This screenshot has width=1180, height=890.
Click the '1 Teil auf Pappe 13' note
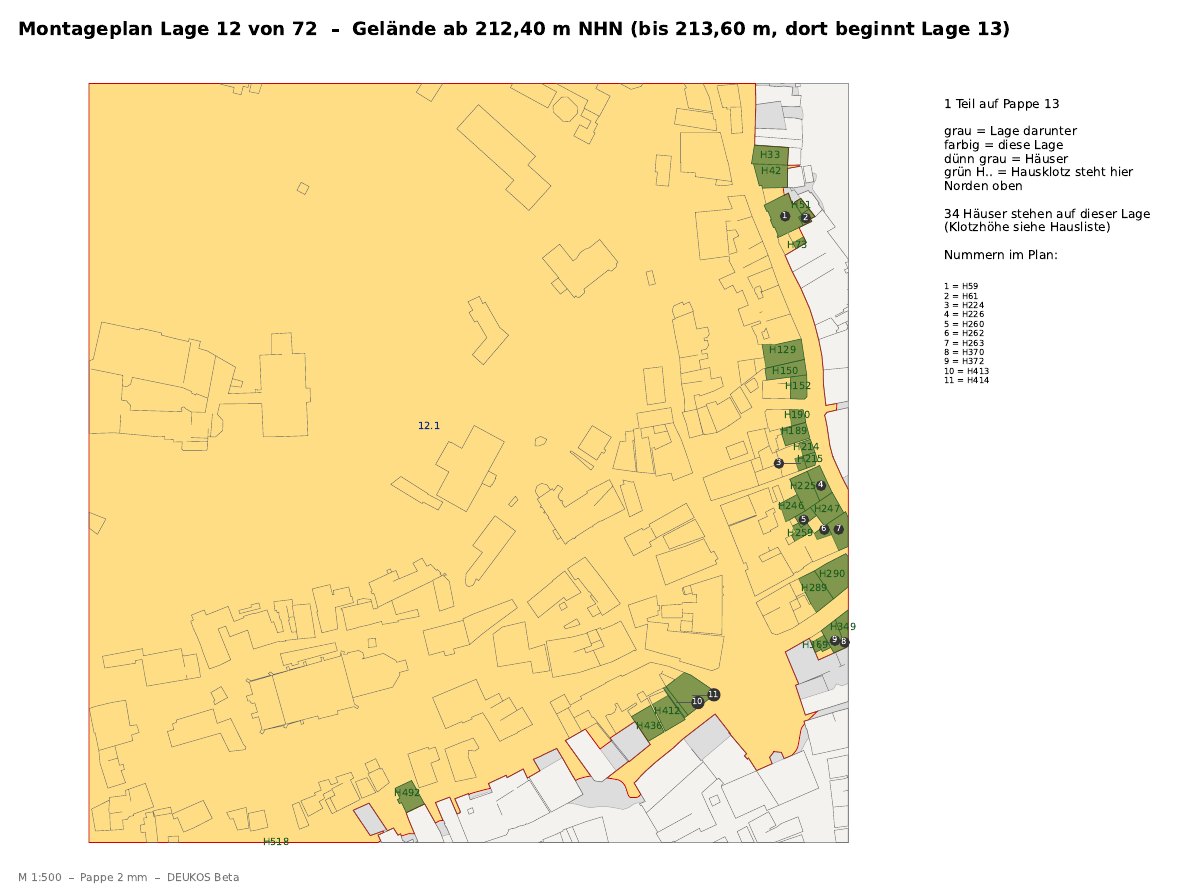1002,104
